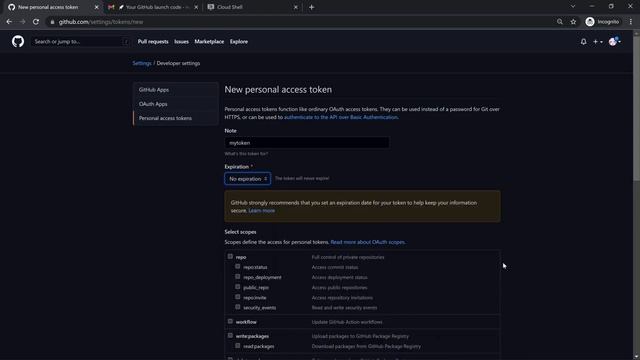Open the Incognito profile indicator
The width and height of the screenshot is (640, 360).
[x=602, y=22]
